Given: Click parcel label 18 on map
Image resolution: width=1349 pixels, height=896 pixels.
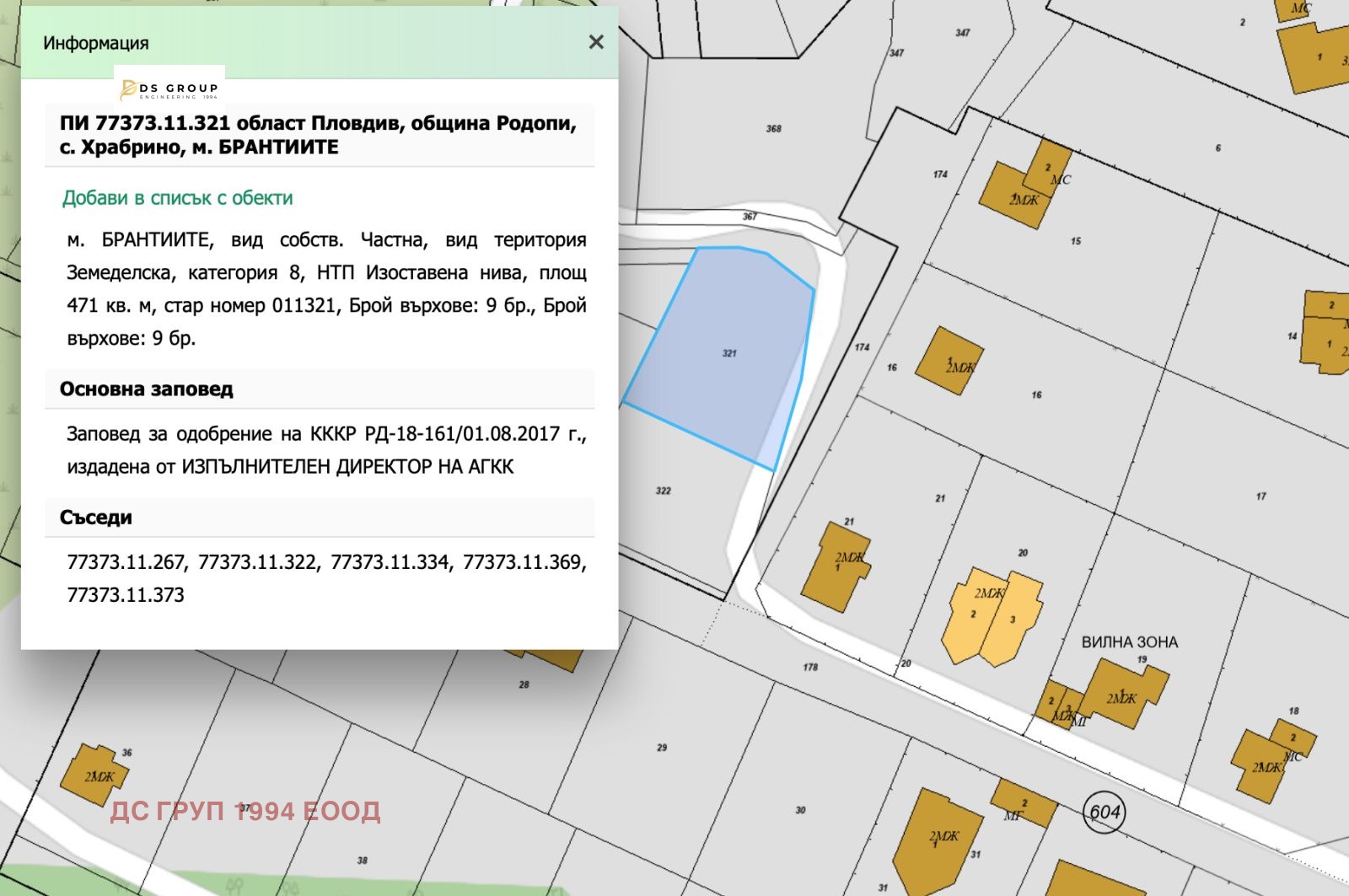Looking at the screenshot, I should click(x=1294, y=711).
